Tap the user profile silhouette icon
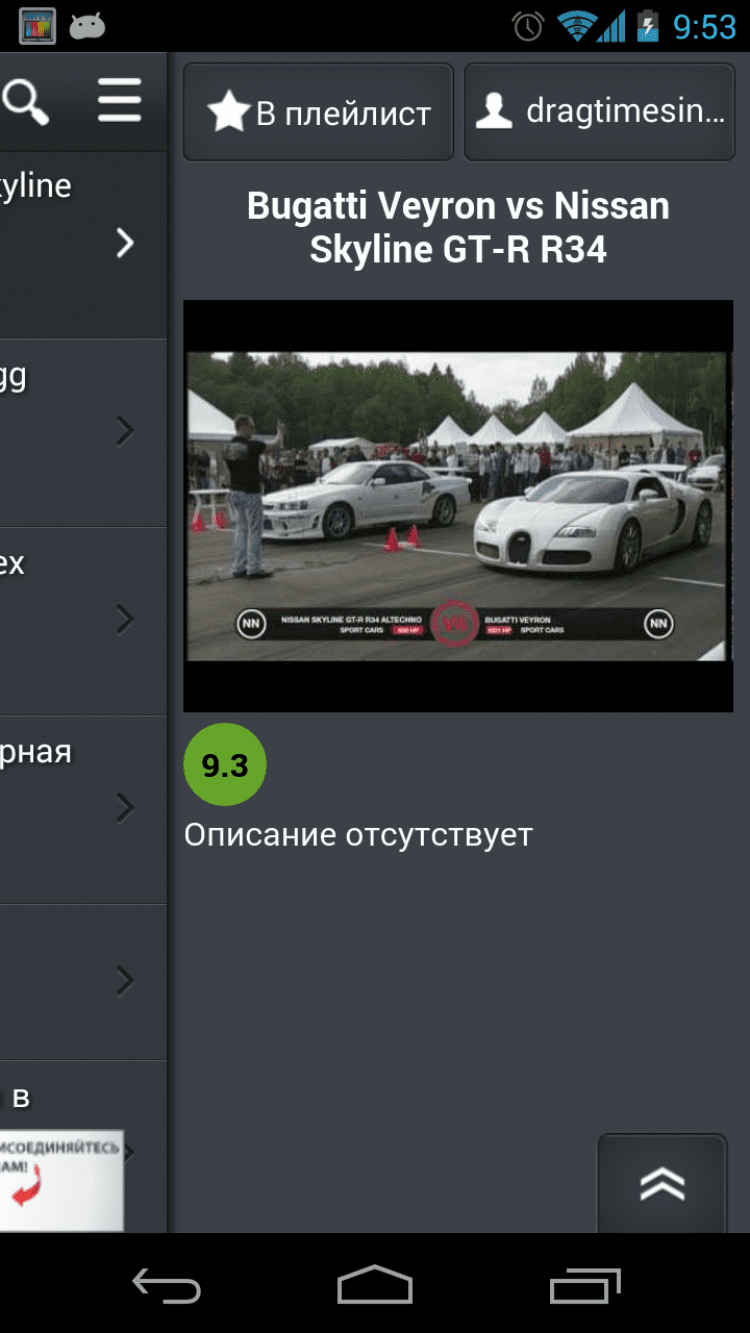This screenshot has height=1333, width=750. [x=494, y=112]
